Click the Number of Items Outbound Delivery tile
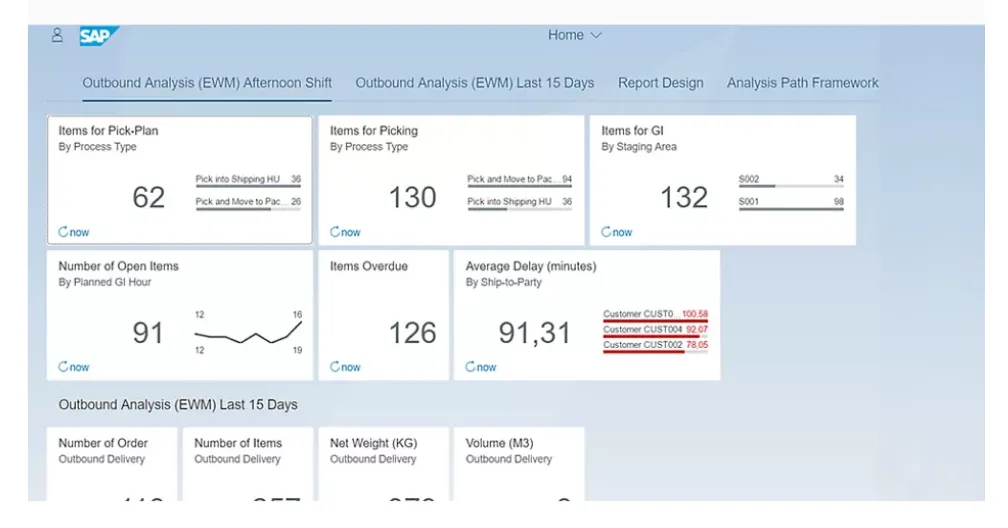 [x=247, y=463]
